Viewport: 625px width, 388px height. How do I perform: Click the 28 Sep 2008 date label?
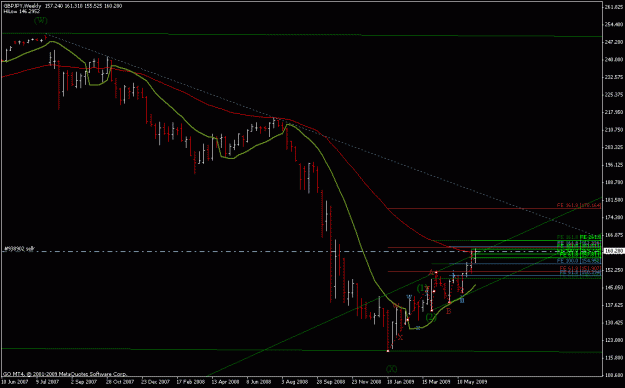[x=331, y=382]
